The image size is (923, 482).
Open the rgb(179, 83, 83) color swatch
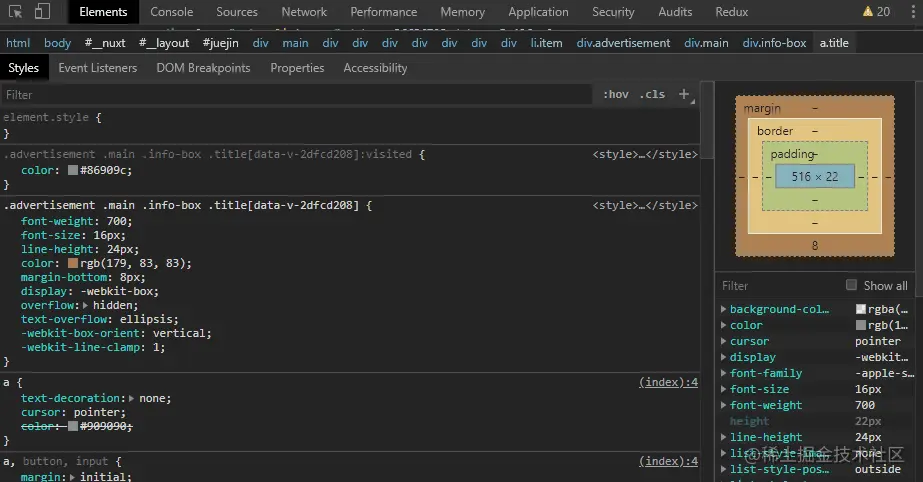pyautogui.click(x=73, y=263)
